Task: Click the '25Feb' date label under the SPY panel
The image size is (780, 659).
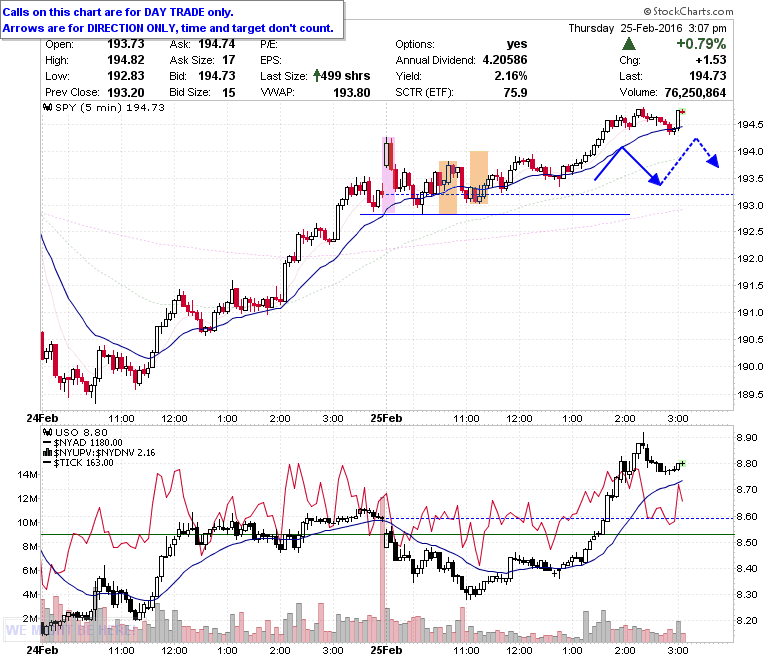Action: (x=386, y=418)
